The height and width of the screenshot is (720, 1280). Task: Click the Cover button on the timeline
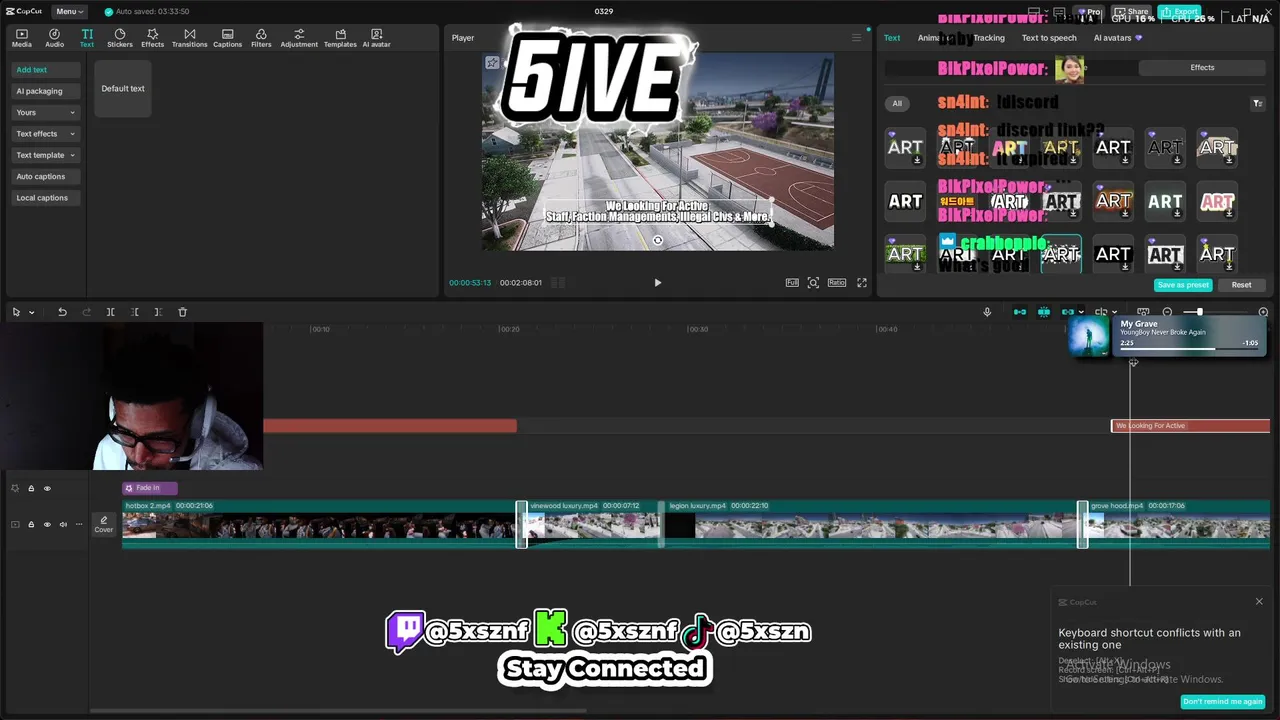[104, 524]
